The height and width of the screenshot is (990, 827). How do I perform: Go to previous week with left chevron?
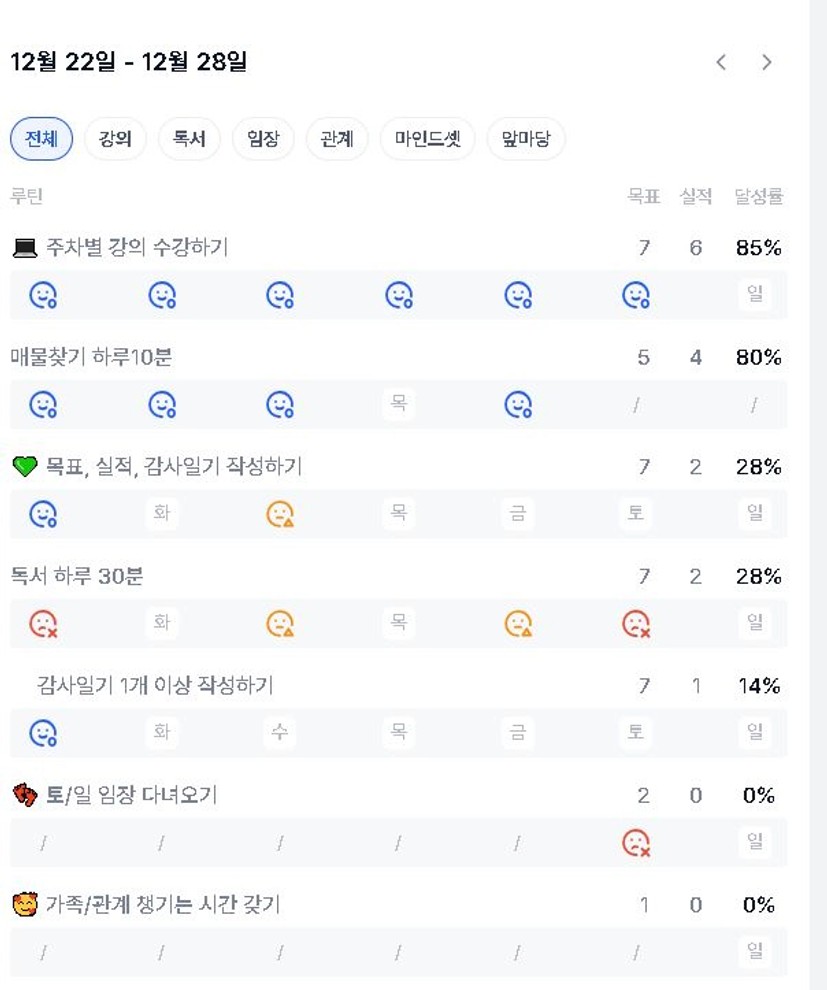(x=721, y=62)
